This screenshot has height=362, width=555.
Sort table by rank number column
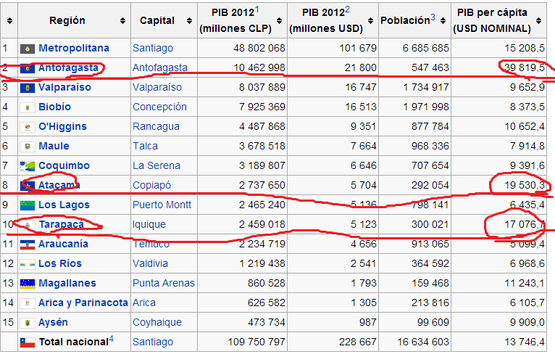(x=10, y=21)
